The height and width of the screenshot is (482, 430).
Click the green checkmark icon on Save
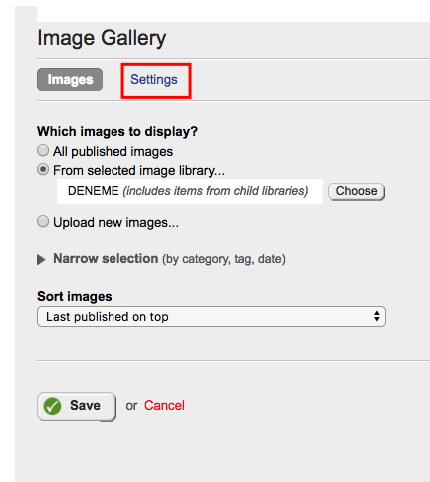pyautogui.click(x=52, y=406)
